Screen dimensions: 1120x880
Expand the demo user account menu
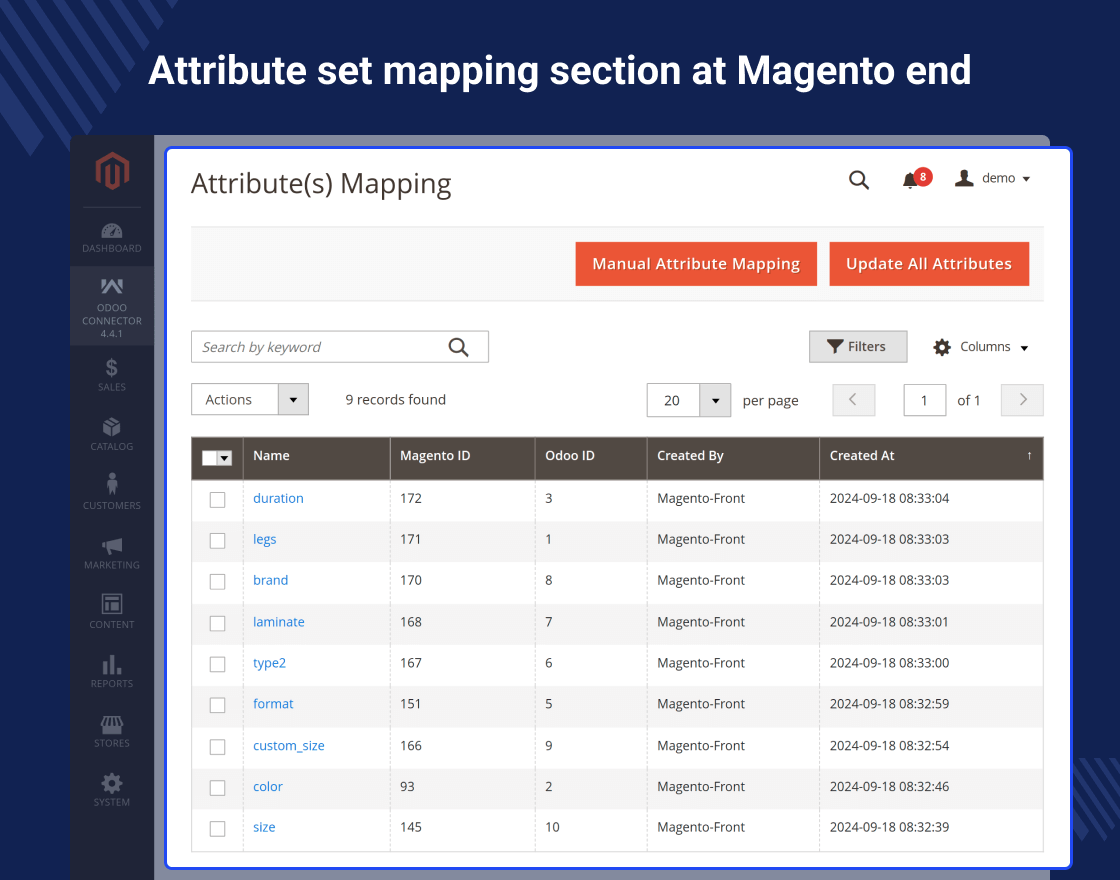coord(993,179)
